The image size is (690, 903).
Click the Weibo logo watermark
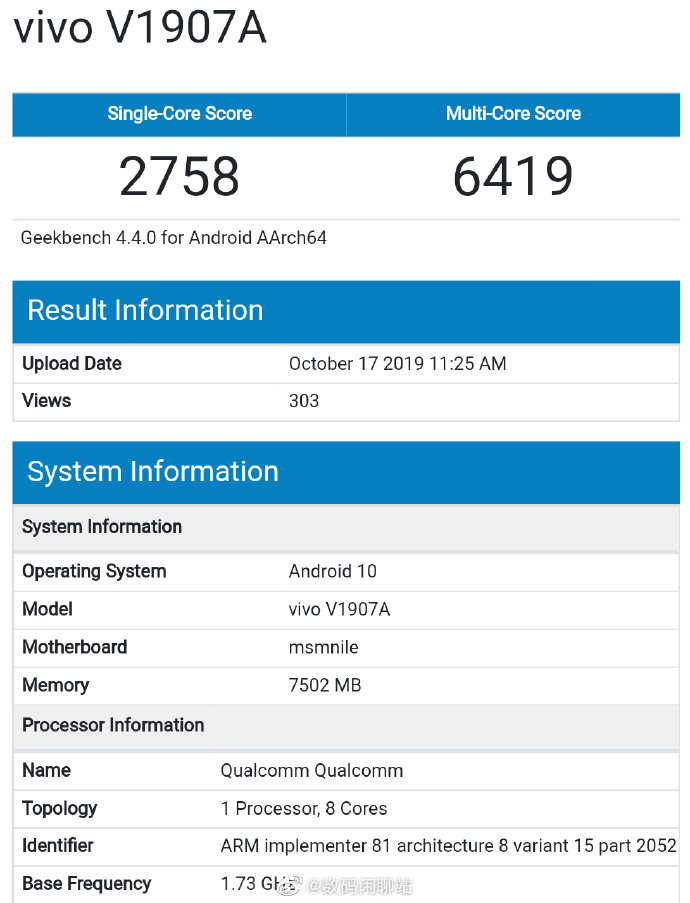290,886
